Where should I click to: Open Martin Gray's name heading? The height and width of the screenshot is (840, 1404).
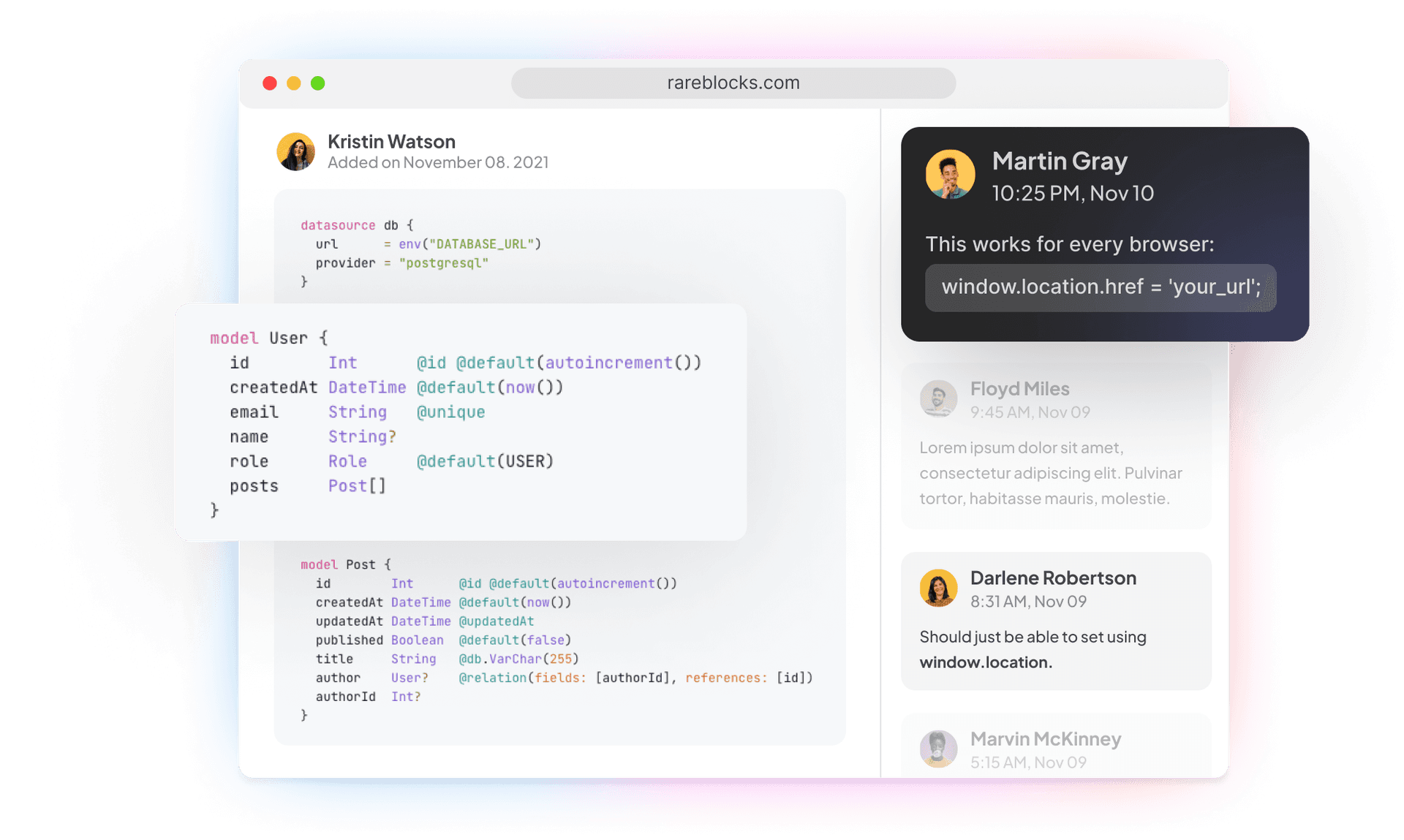[1059, 161]
